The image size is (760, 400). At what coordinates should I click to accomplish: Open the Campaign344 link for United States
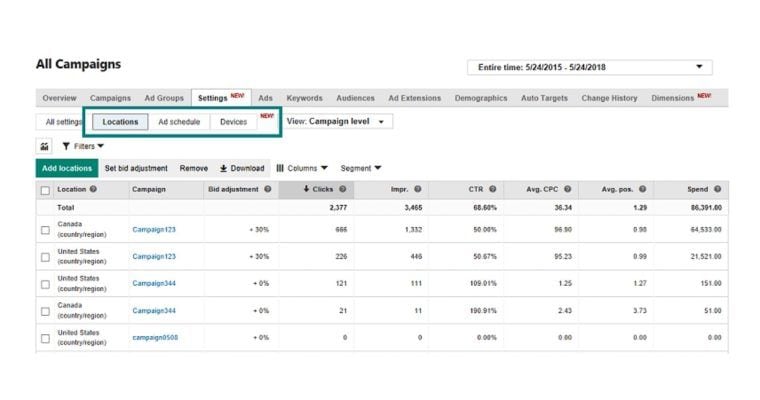(154, 284)
